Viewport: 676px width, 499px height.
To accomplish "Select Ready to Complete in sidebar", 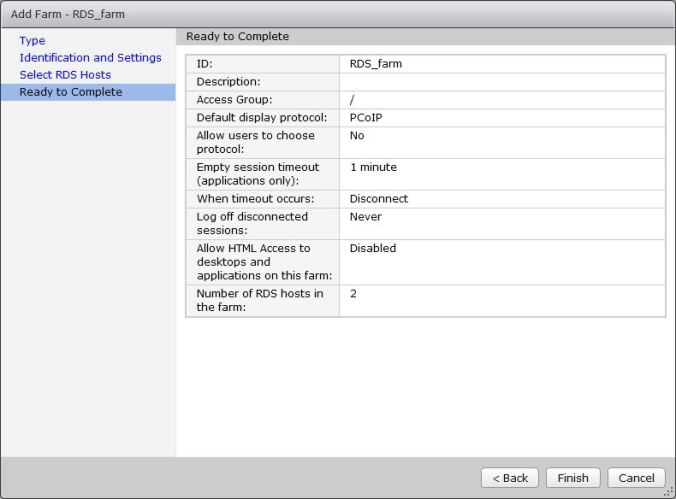I will tap(70, 92).
